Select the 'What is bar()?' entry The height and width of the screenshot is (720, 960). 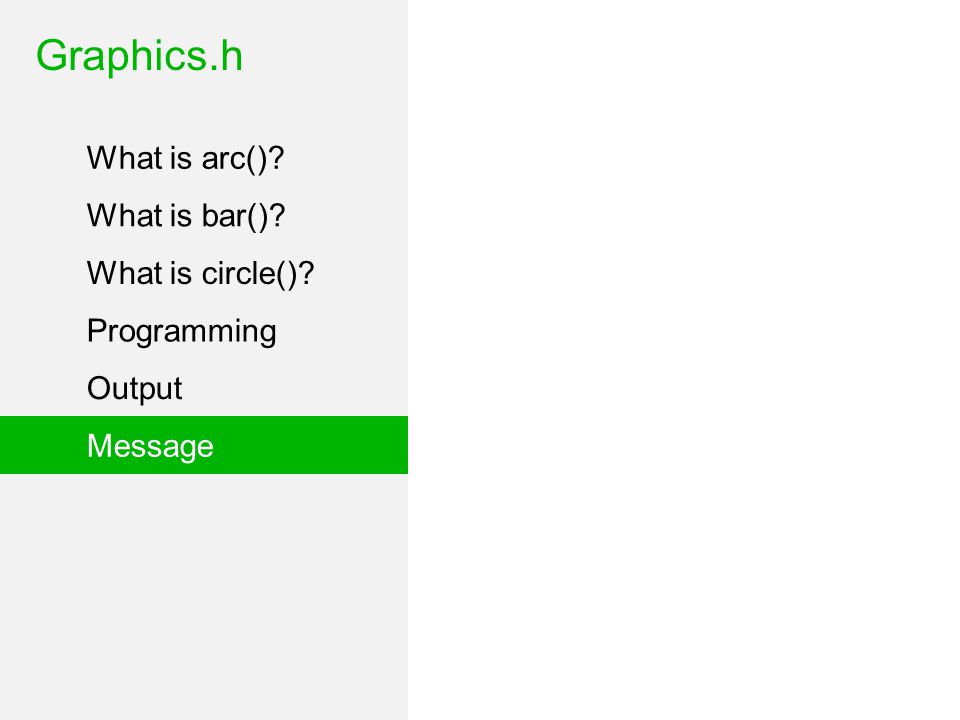[x=186, y=216]
